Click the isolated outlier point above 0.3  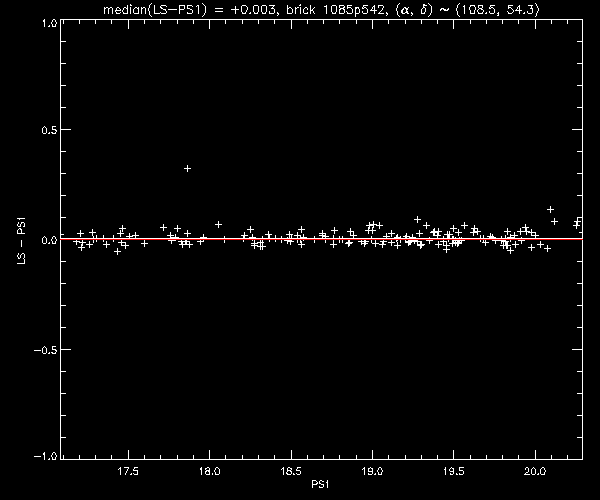(x=187, y=168)
